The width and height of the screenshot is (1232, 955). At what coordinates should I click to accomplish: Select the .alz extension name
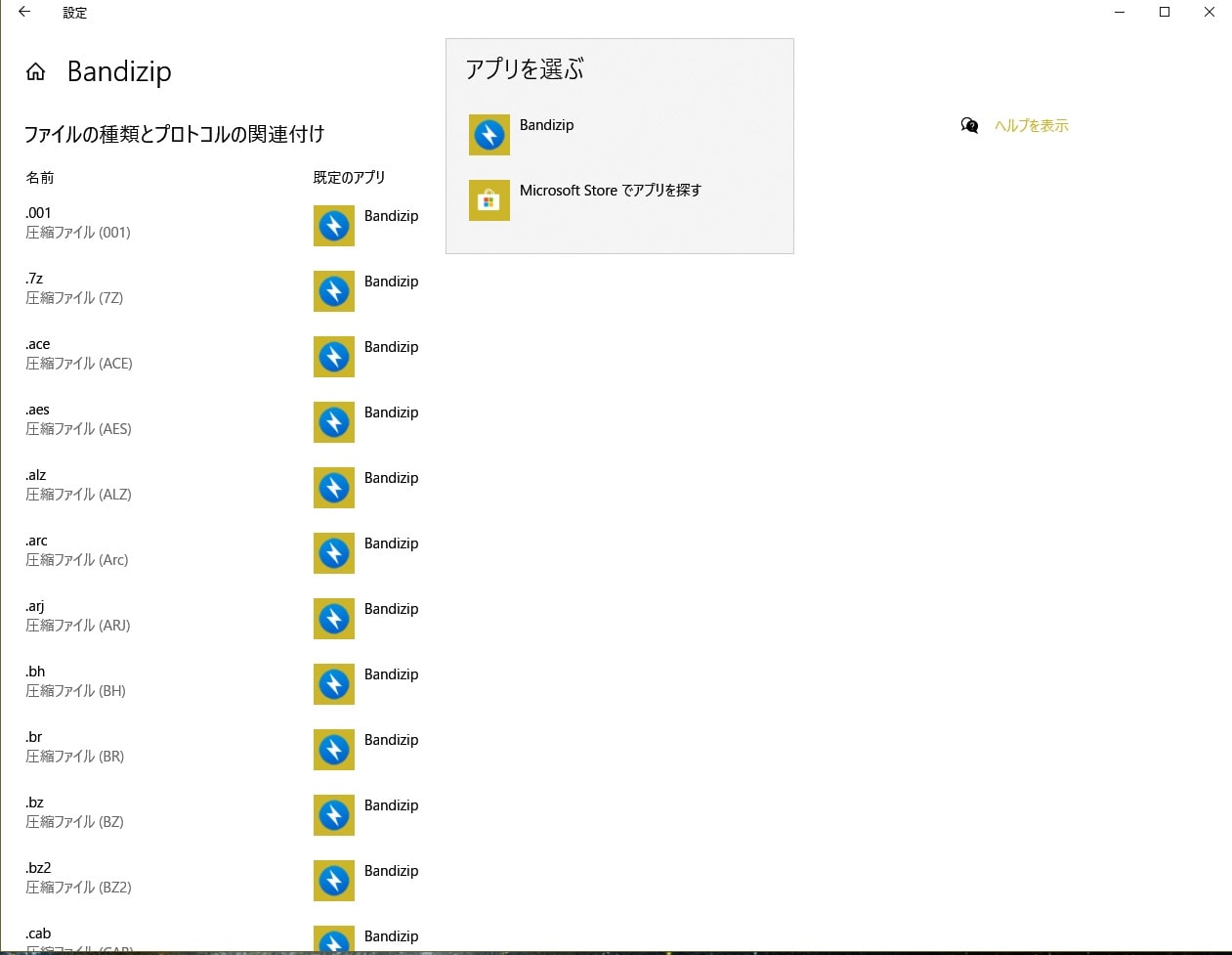click(36, 475)
